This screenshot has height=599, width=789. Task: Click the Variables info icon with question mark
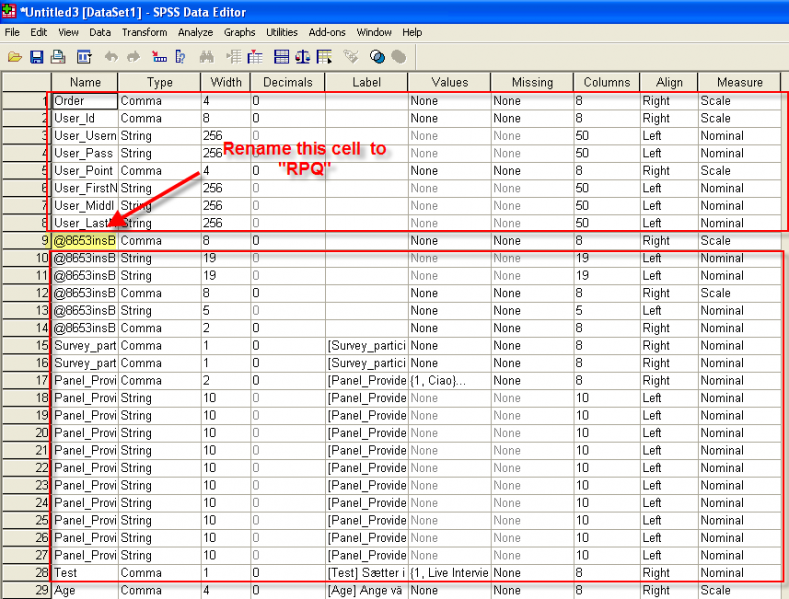180,57
